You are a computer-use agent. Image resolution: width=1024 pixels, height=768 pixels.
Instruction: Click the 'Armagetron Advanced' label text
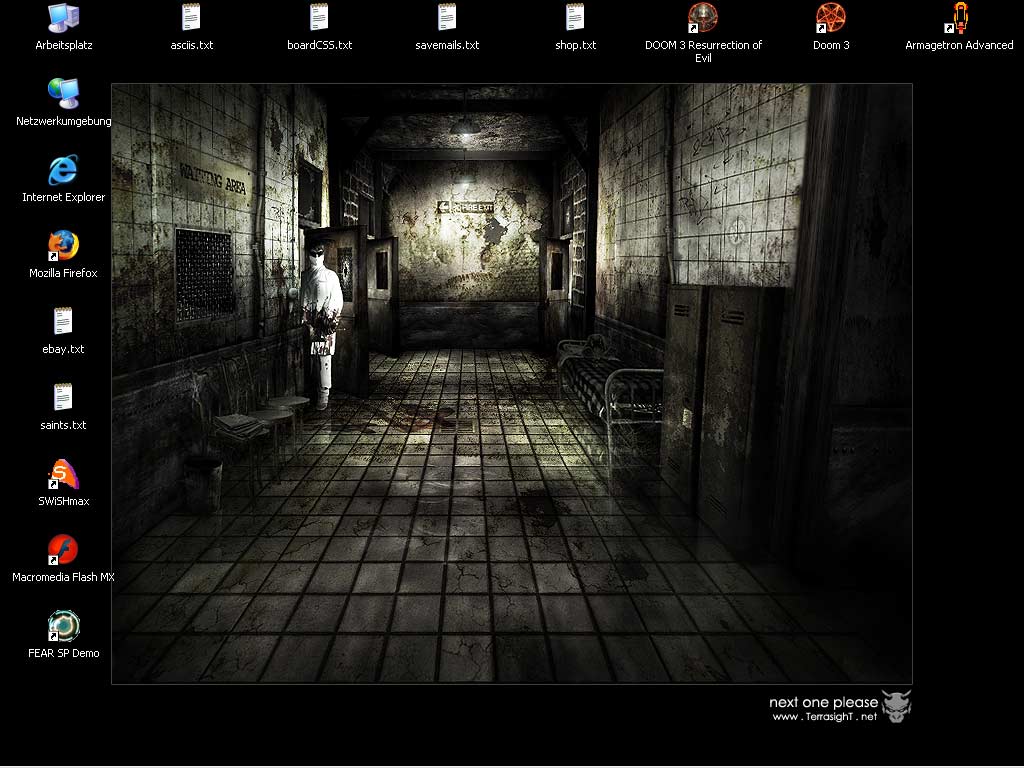959,45
